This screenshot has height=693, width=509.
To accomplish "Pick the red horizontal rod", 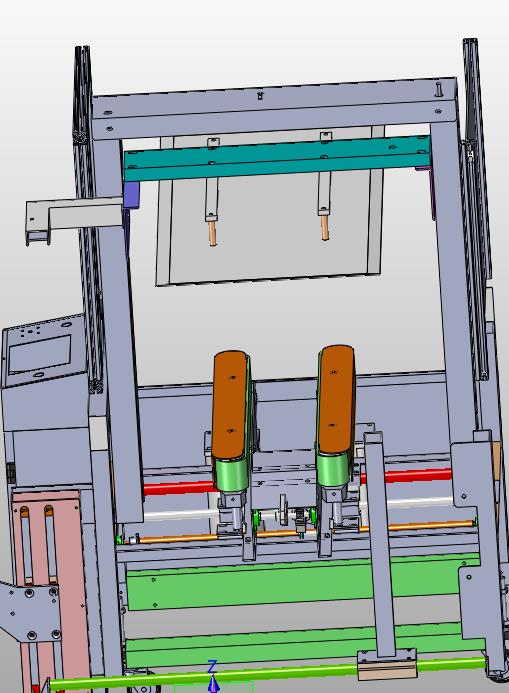I will click(x=298, y=482).
